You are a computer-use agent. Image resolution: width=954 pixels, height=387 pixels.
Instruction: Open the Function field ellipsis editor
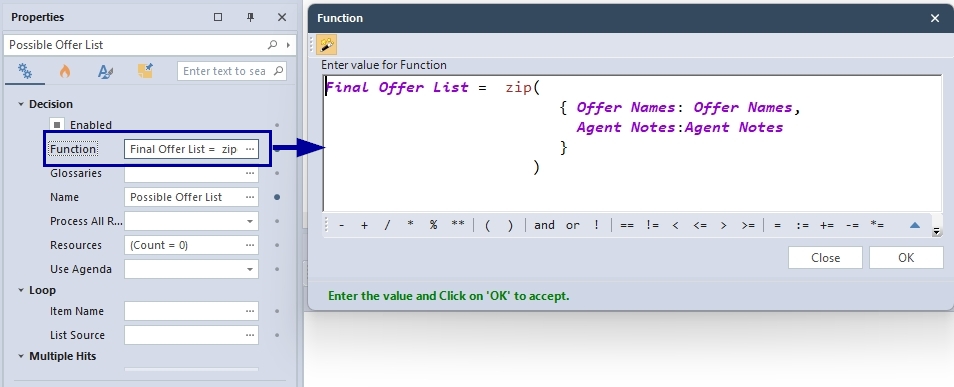click(250, 149)
